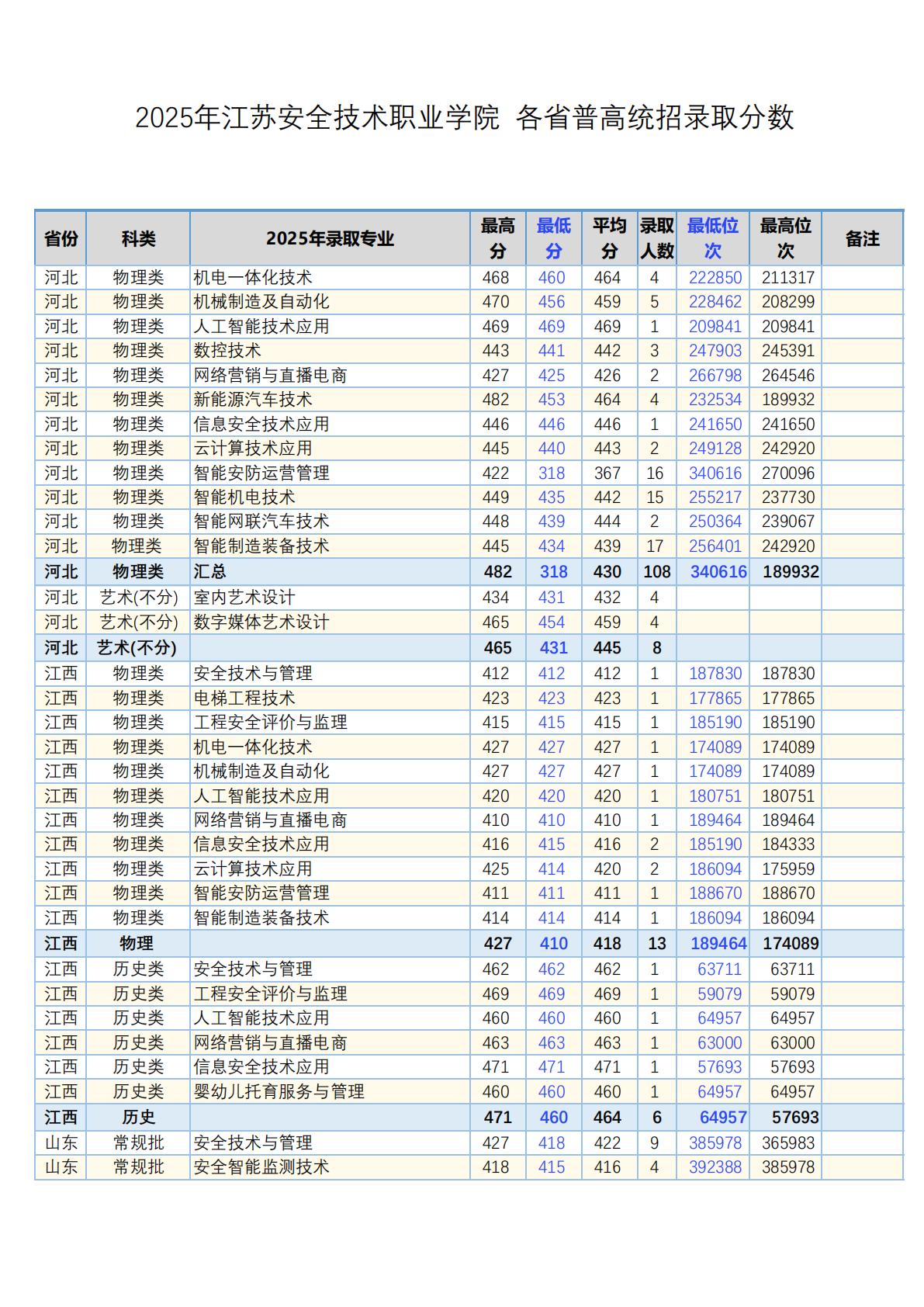Click the highest rank value 365983
The image size is (924, 1307).
(788, 1143)
